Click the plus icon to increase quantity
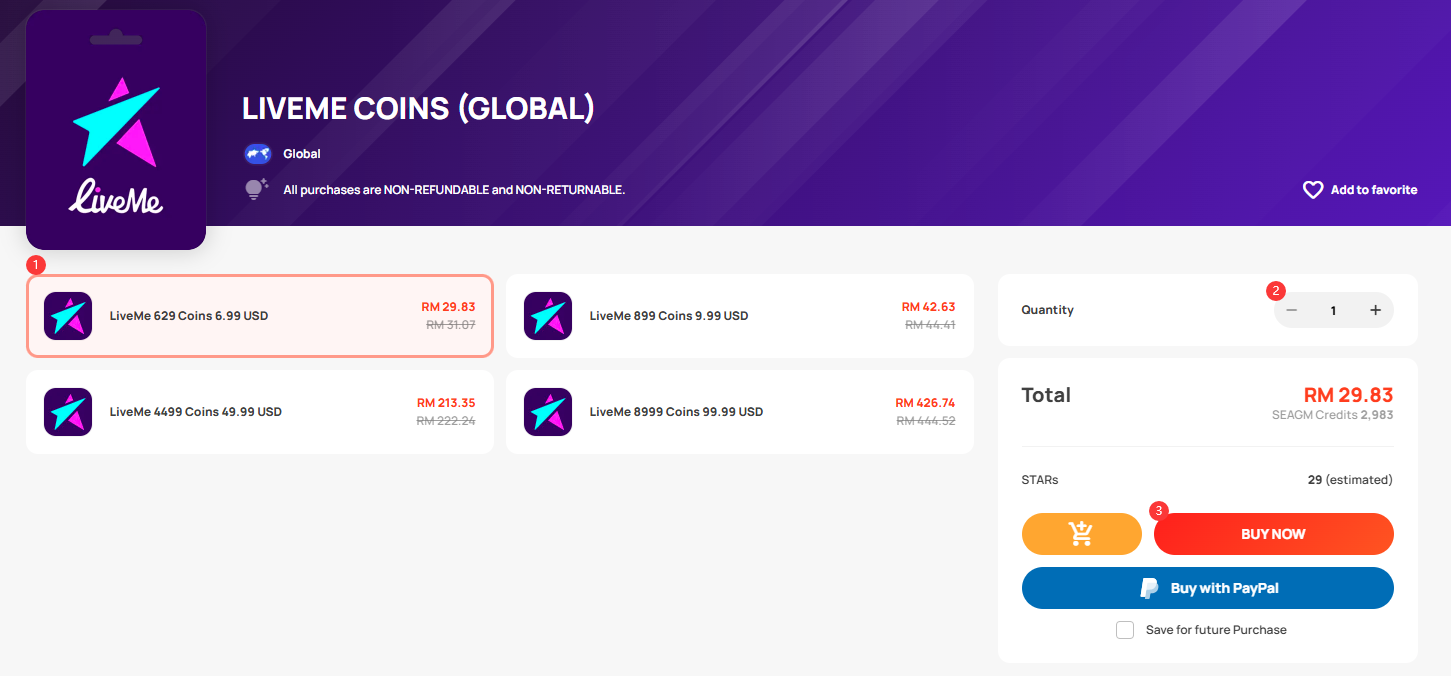 click(1375, 310)
